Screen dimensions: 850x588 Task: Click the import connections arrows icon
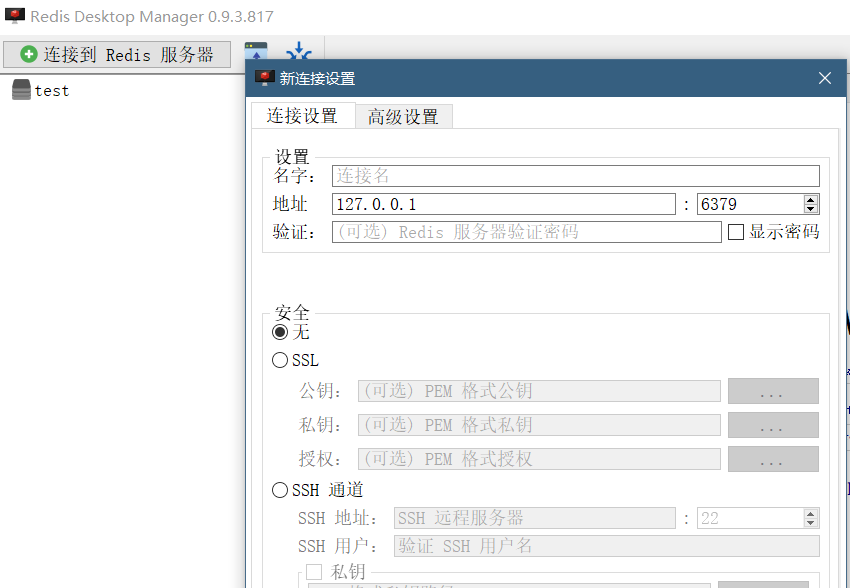click(x=299, y=51)
